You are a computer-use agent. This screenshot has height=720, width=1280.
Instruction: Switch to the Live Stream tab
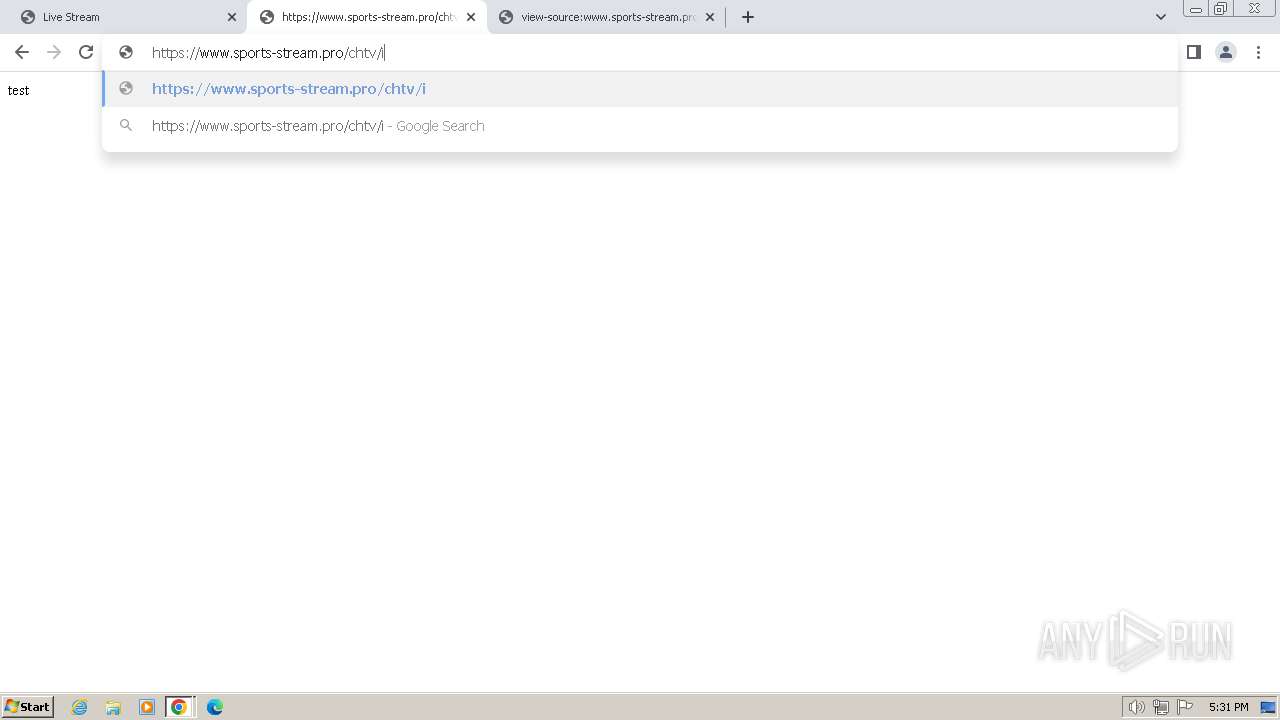click(x=125, y=17)
